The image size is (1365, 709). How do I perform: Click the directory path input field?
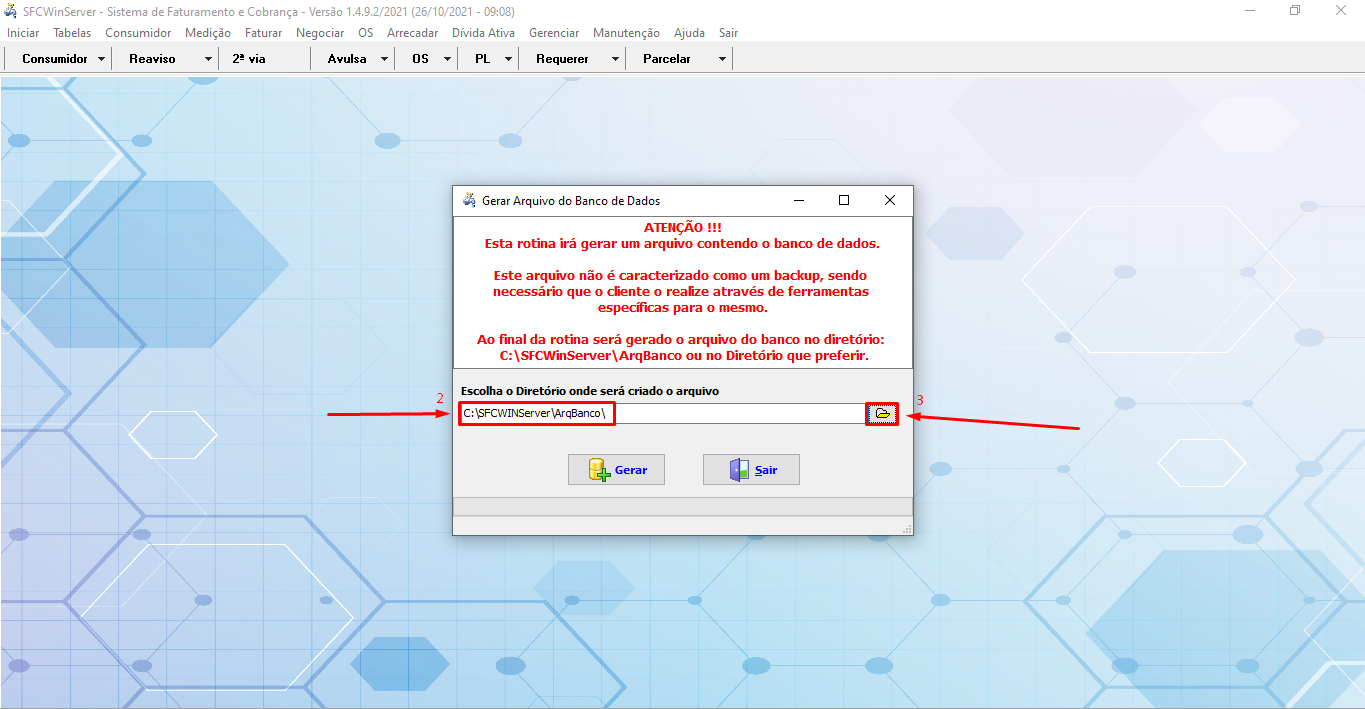coord(660,414)
